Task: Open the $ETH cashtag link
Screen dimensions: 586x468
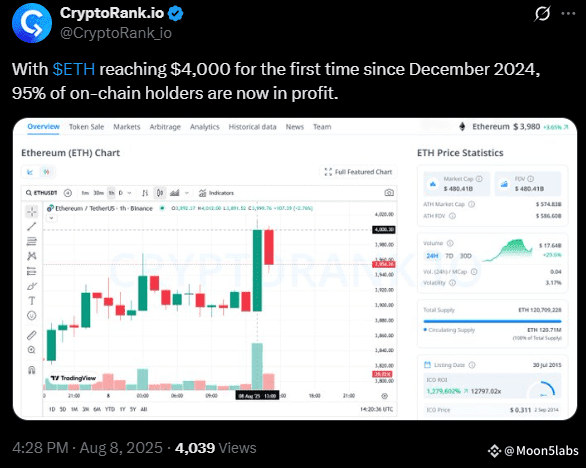Action: (74, 69)
